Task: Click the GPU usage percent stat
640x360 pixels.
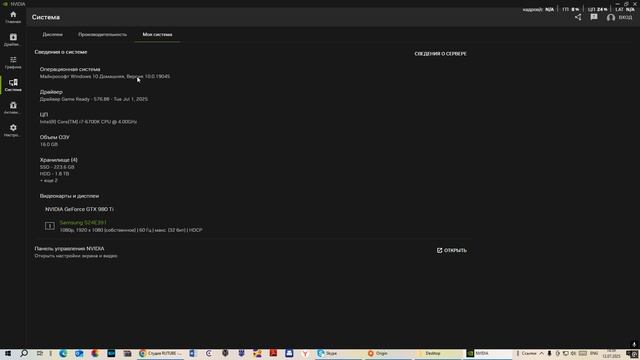Action: click(x=571, y=9)
